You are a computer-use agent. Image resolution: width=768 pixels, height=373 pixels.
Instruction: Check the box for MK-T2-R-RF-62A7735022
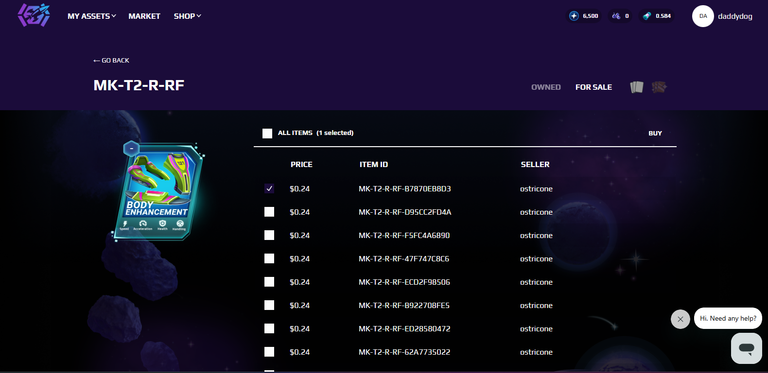point(269,352)
